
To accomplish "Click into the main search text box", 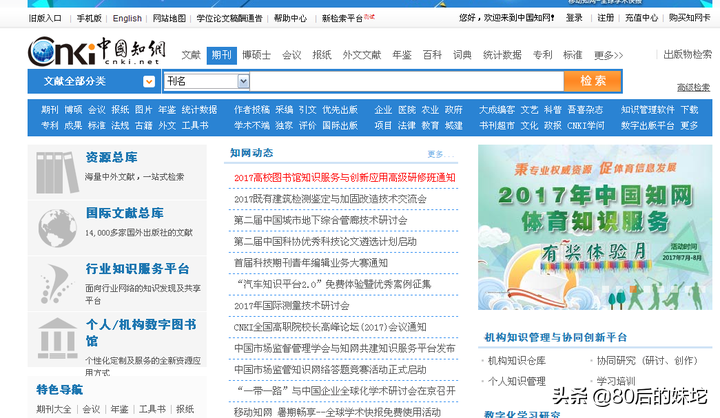I will tap(407, 81).
